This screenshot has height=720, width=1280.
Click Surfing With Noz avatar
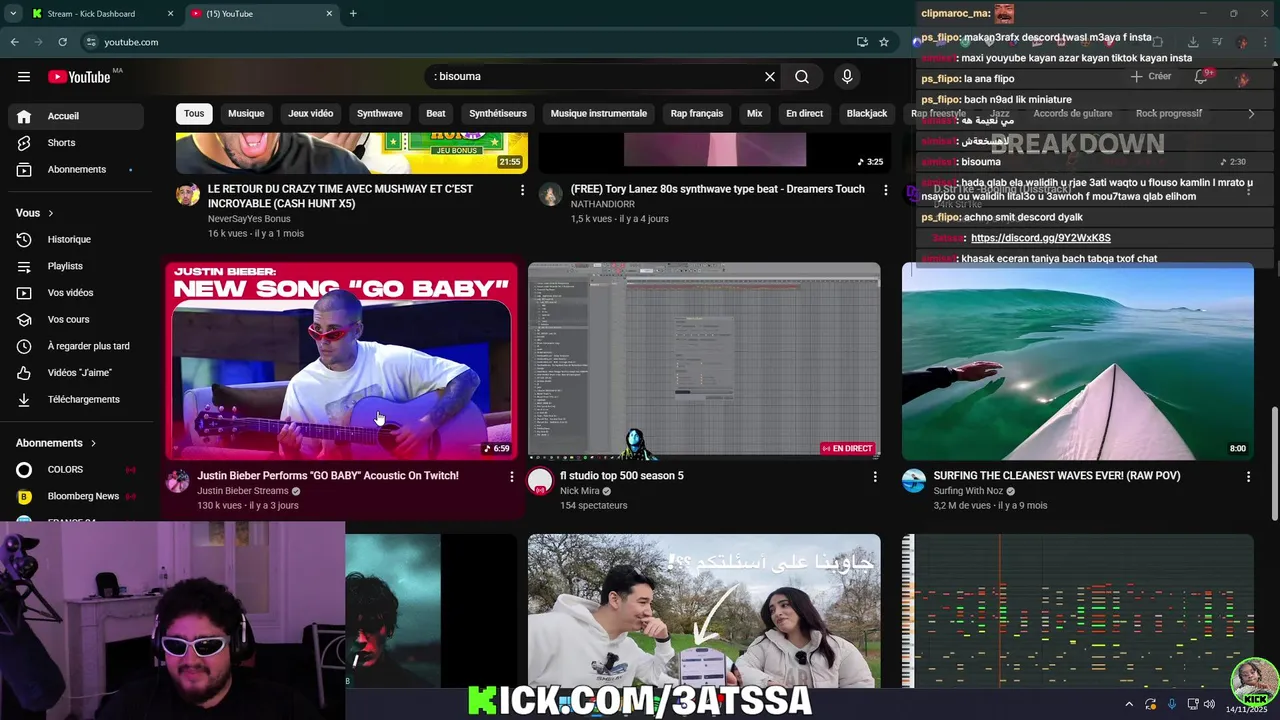coord(914,481)
